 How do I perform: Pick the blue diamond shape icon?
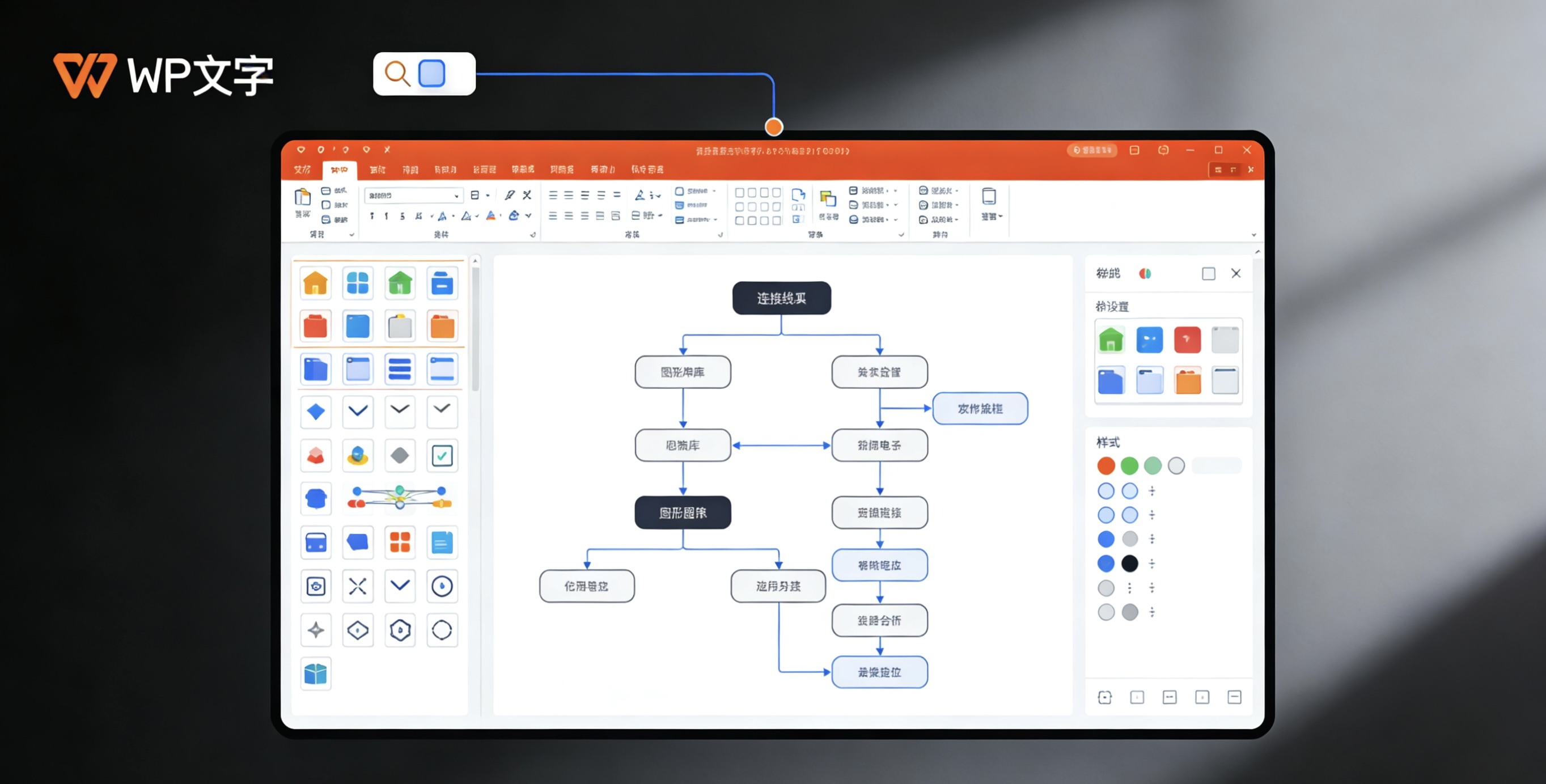[316, 412]
